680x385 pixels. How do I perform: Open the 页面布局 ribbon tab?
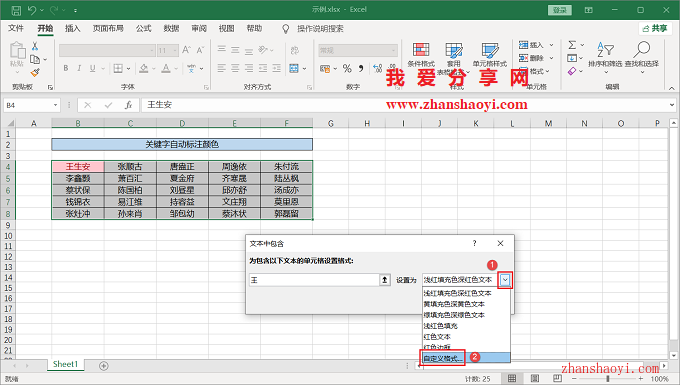tap(108, 29)
